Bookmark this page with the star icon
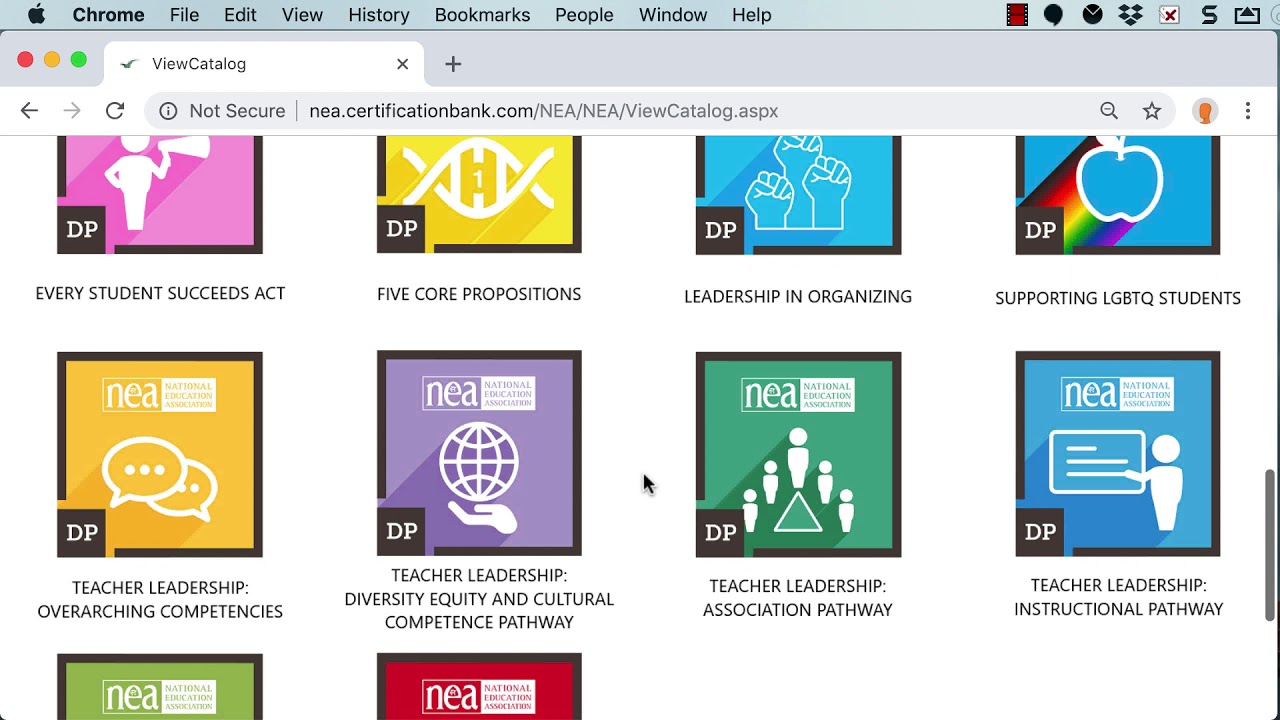Viewport: 1280px width, 720px height. 1152,111
